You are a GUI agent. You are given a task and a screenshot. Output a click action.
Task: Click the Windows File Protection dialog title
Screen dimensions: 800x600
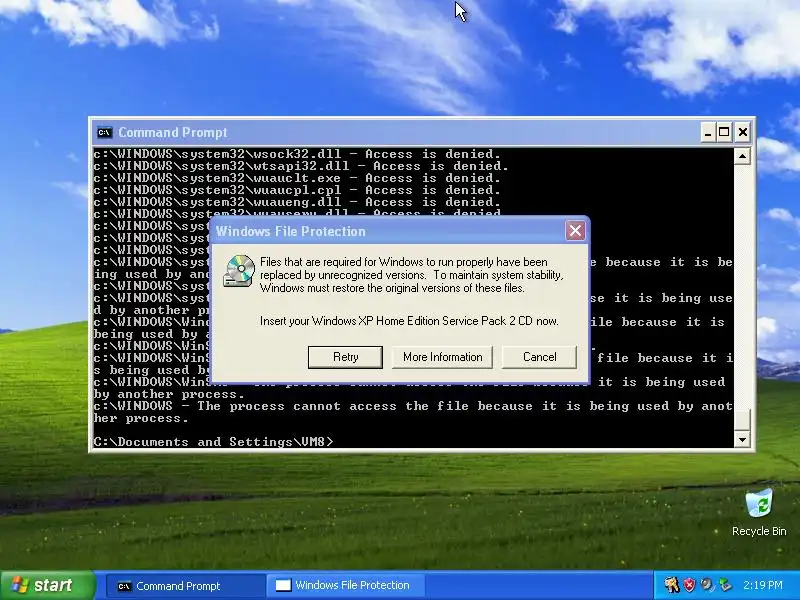[x=291, y=231]
